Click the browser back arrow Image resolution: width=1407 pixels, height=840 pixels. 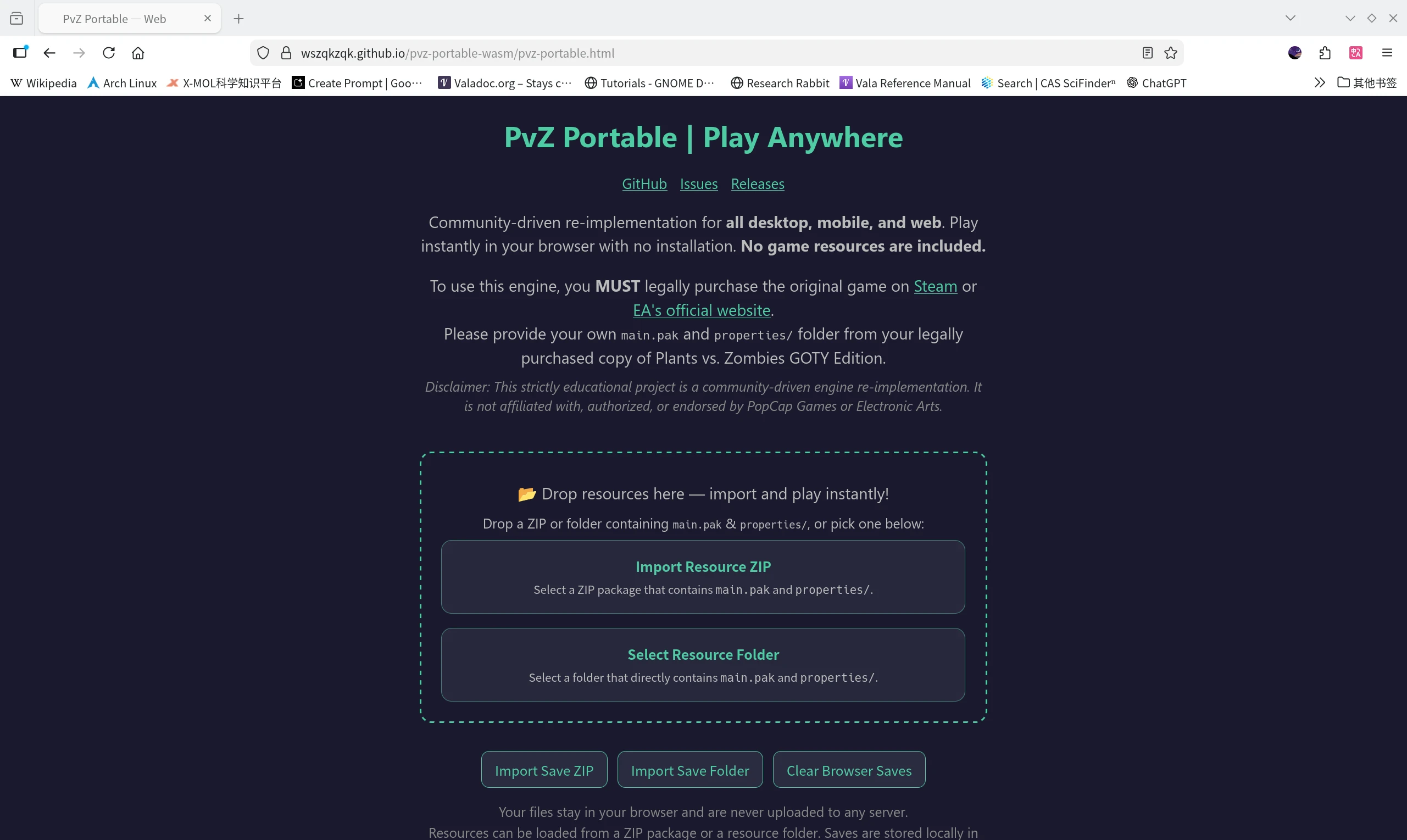(49, 53)
